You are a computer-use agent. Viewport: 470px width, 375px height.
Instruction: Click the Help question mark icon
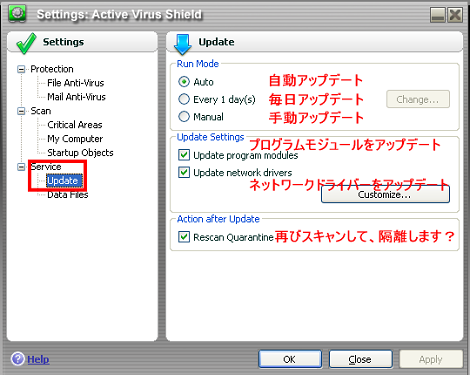[17, 359]
